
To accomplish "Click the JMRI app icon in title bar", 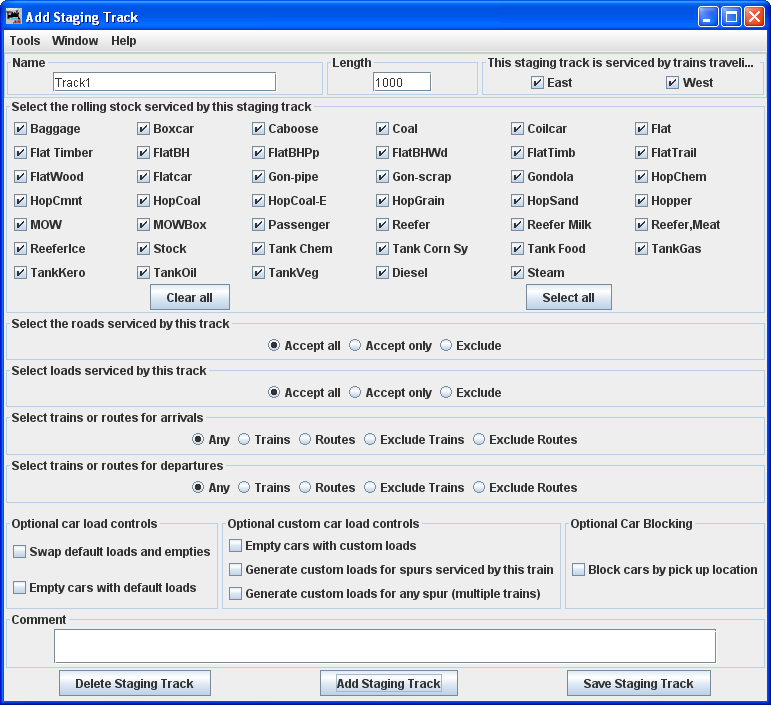I will click(14, 17).
